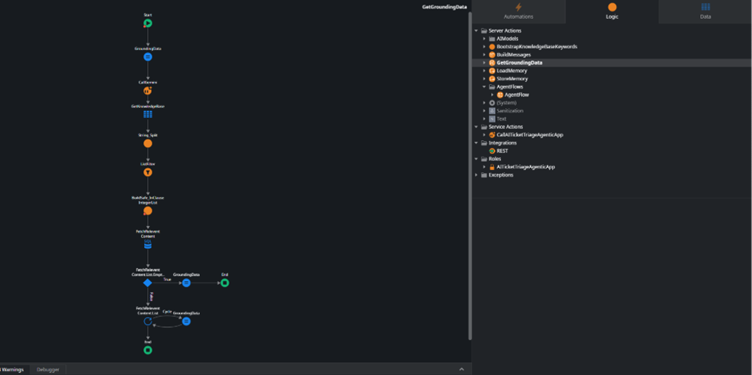Click the CallAITicketTriageAgenticApp service action icon
Image resolution: width=752 pixels, height=375 pixels.
tap(492, 135)
